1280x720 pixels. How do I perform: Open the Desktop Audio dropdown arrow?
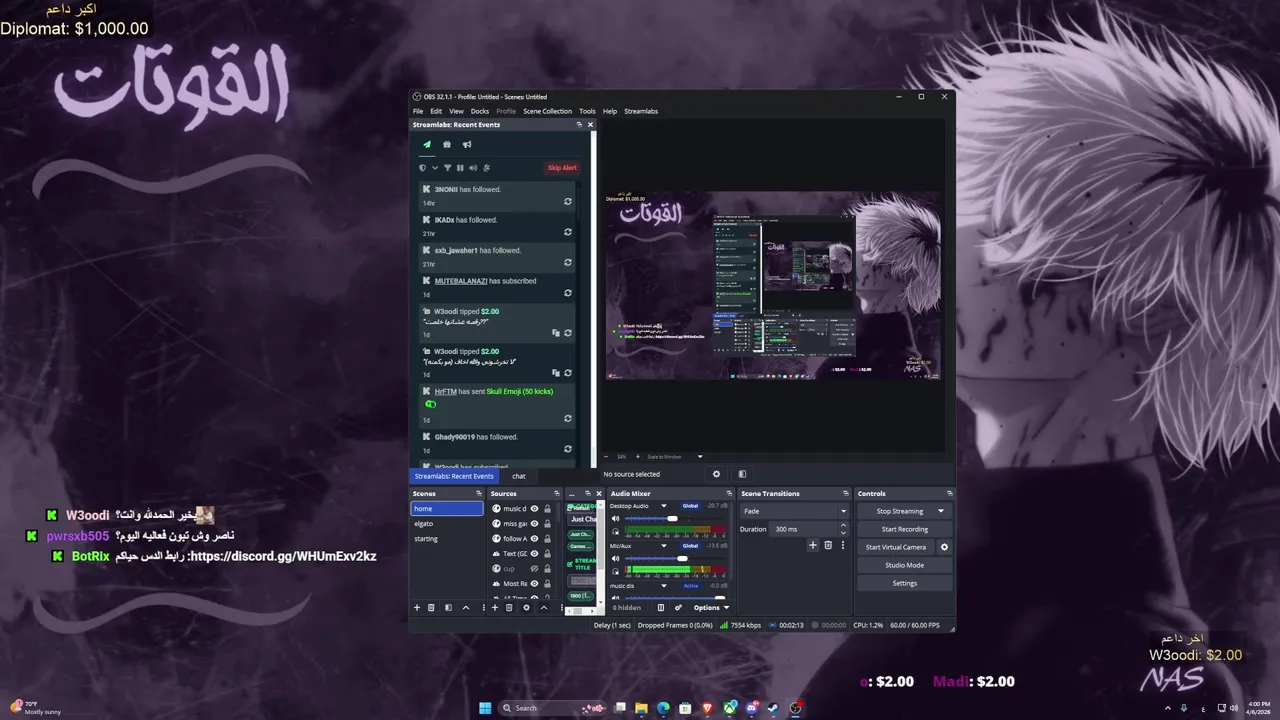tap(663, 506)
